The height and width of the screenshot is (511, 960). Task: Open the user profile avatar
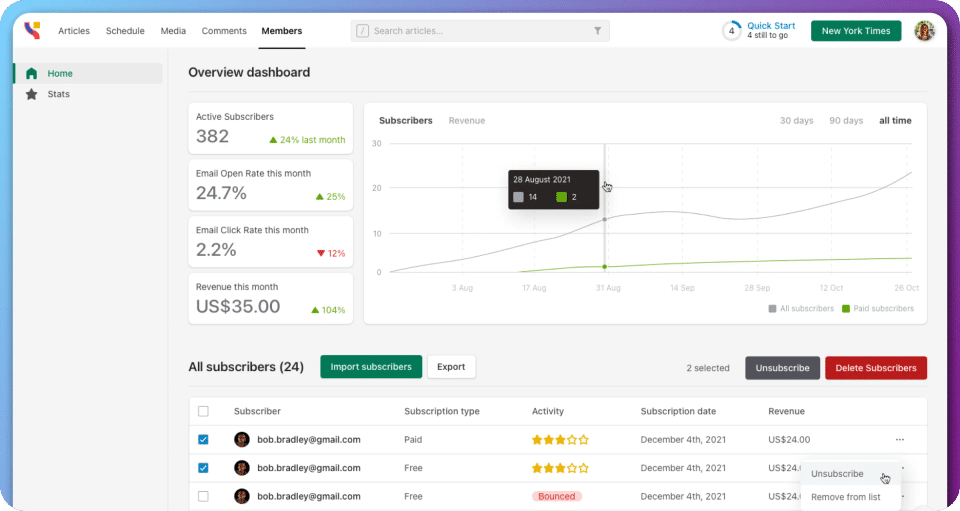[925, 31]
